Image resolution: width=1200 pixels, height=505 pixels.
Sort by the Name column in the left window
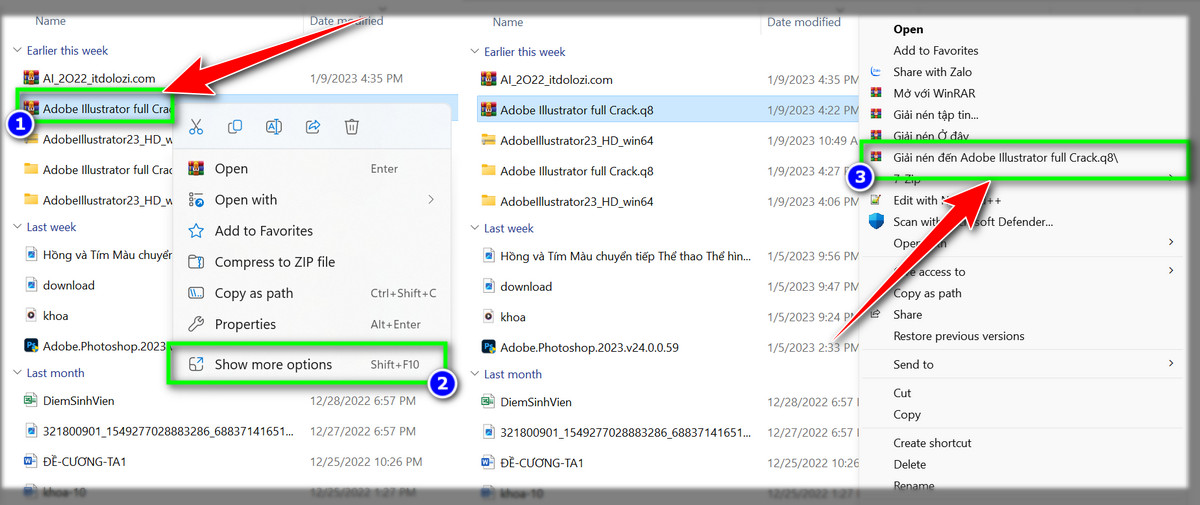[50, 20]
